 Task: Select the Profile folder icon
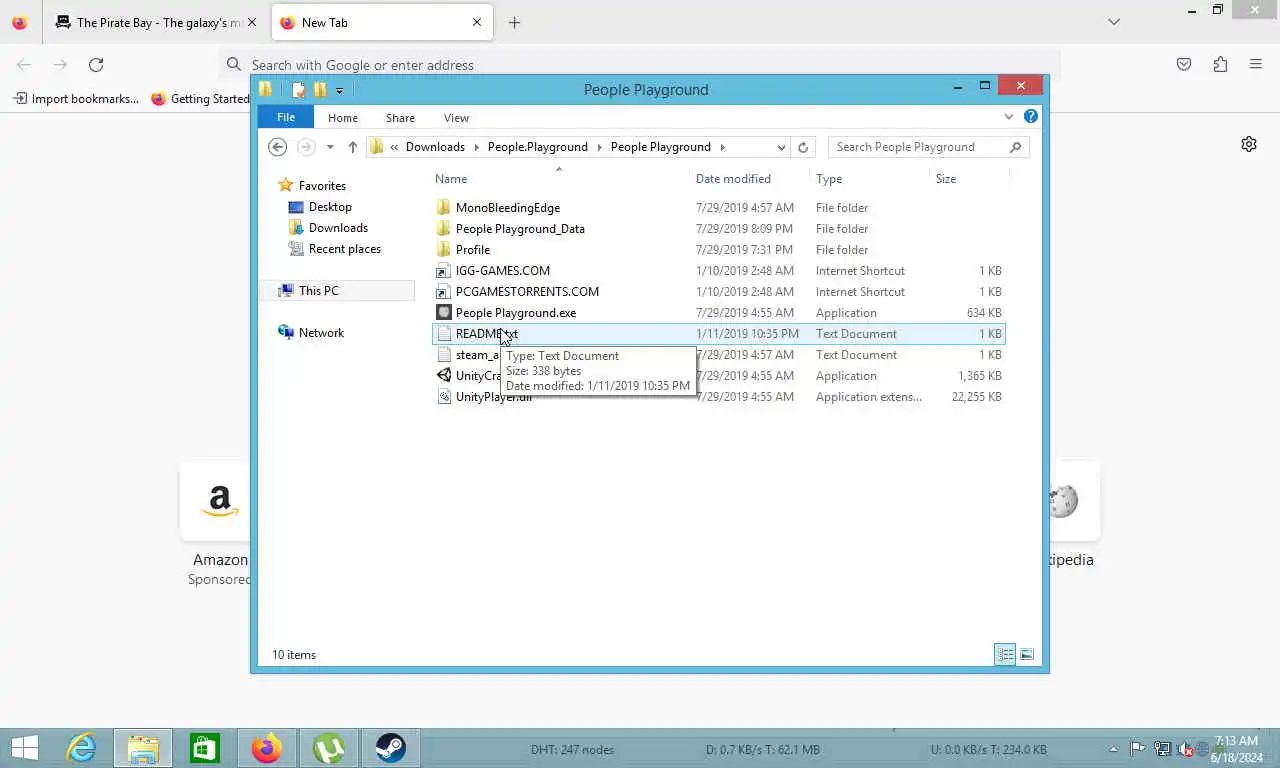tap(444, 250)
